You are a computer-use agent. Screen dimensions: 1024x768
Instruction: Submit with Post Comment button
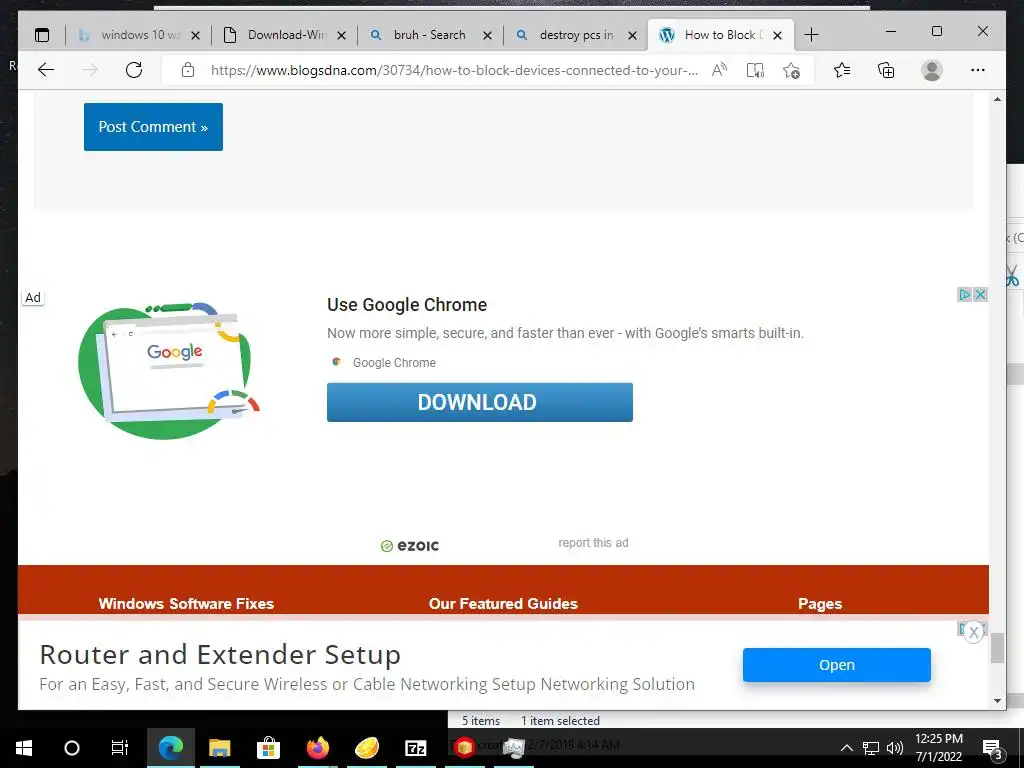pos(153,127)
